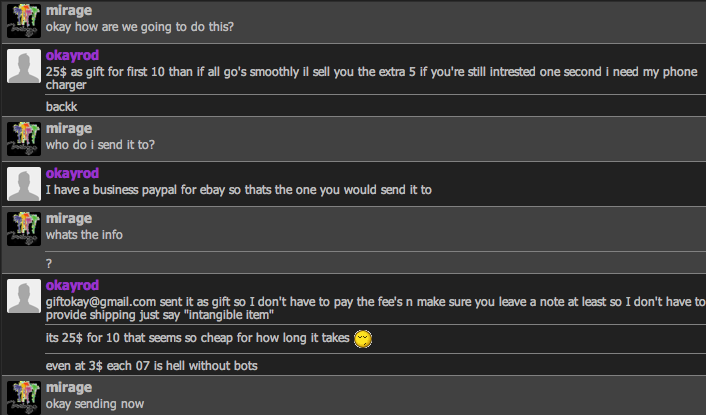Open okayrod's avatar beside the giftokay@gmail.com message
706x415 pixels.
tap(23, 298)
